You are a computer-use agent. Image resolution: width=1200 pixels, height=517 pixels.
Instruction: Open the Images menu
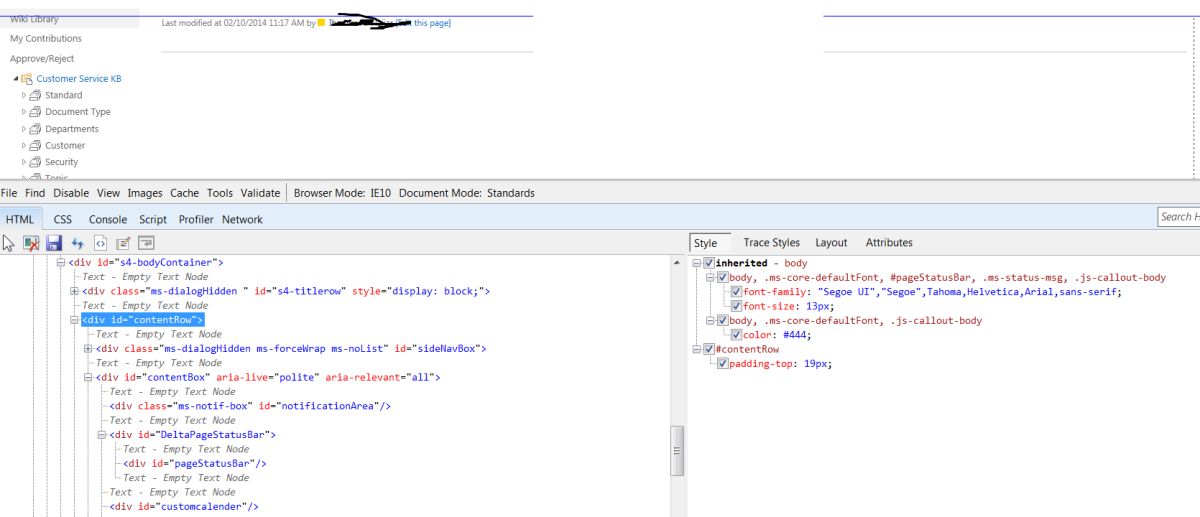pos(145,193)
